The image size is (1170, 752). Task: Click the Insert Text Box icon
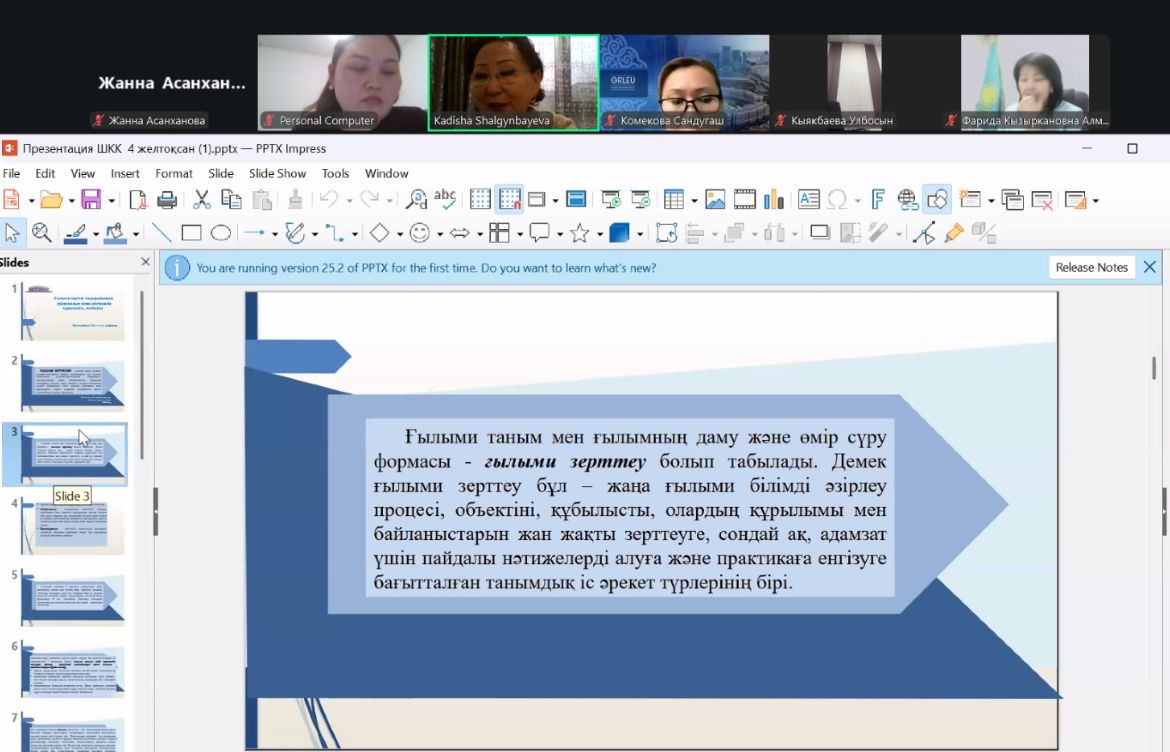(x=808, y=199)
